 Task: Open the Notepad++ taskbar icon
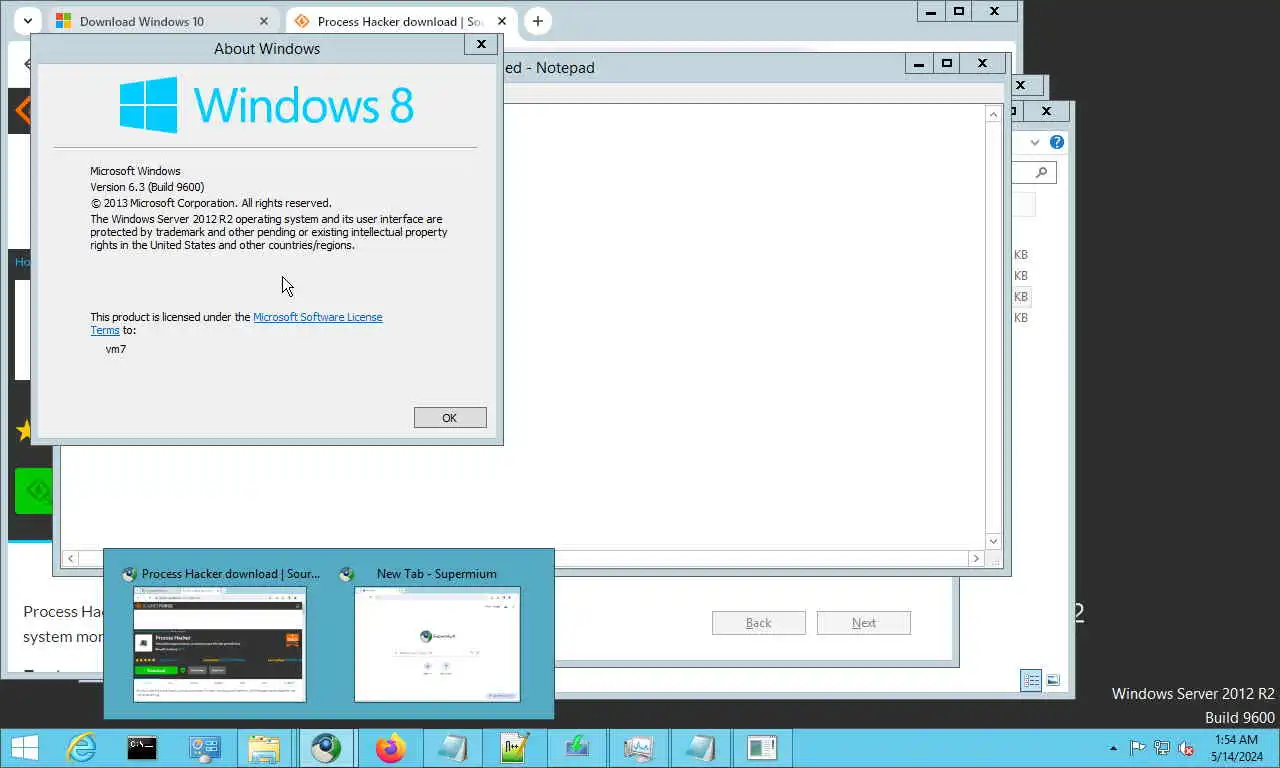[514, 748]
